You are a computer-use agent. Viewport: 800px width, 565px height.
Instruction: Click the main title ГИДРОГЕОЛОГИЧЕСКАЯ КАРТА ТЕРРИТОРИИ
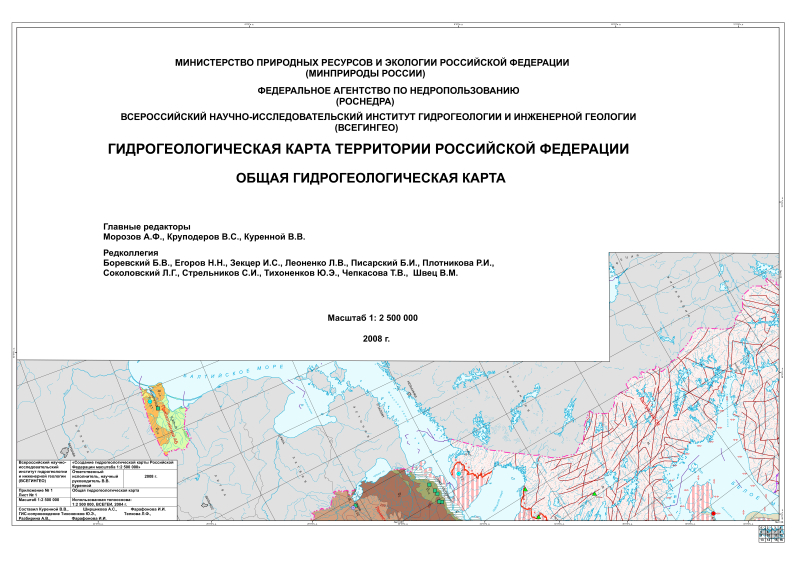coord(368,149)
